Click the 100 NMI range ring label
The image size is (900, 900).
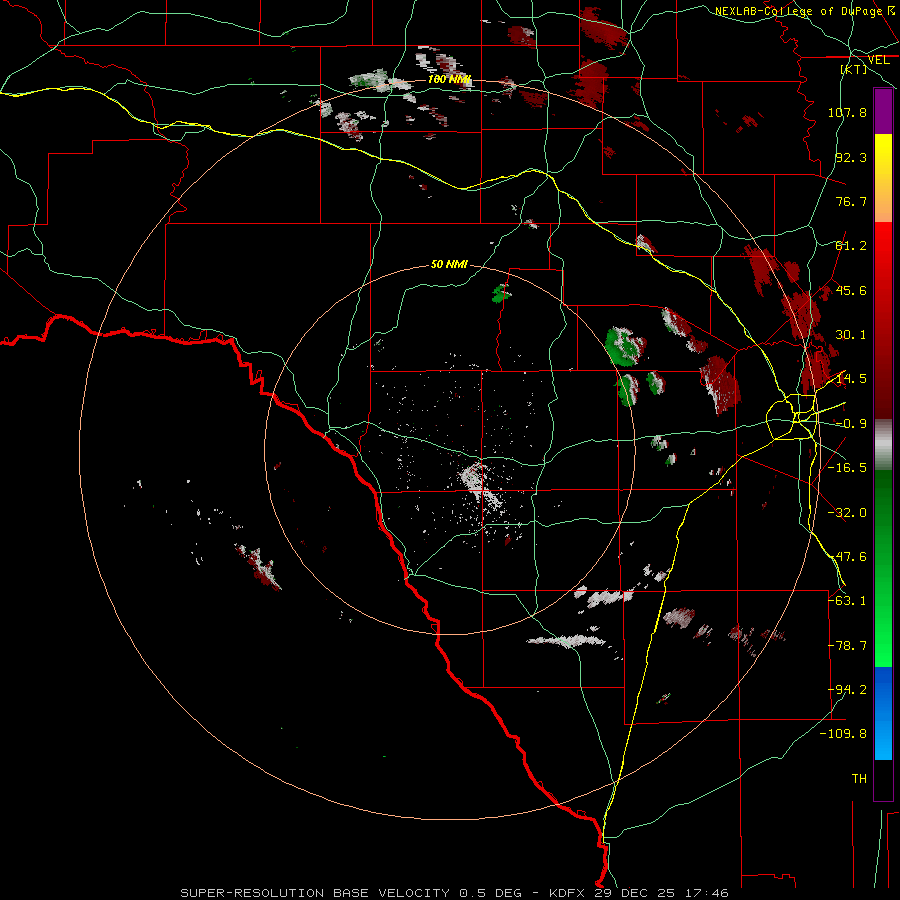450,79
